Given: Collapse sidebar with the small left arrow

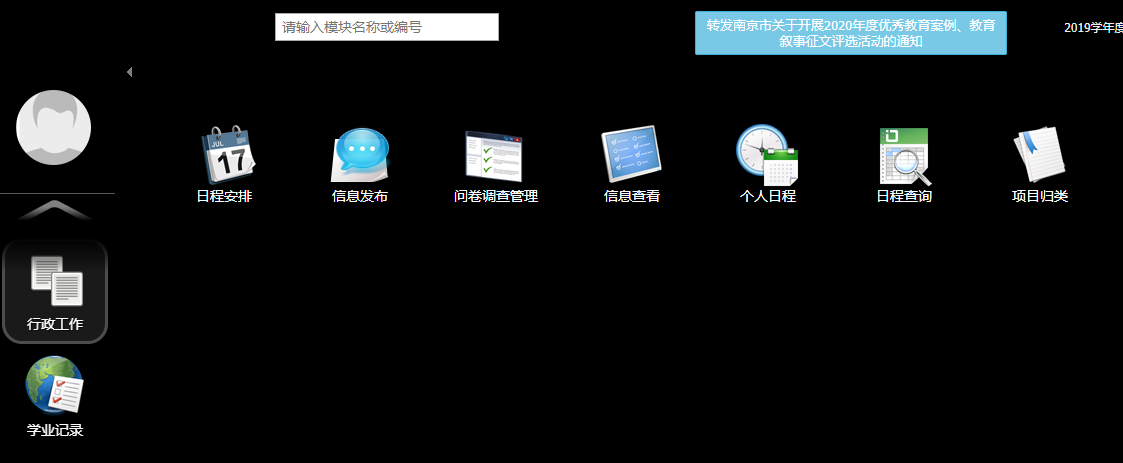Looking at the screenshot, I should [129, 72].
